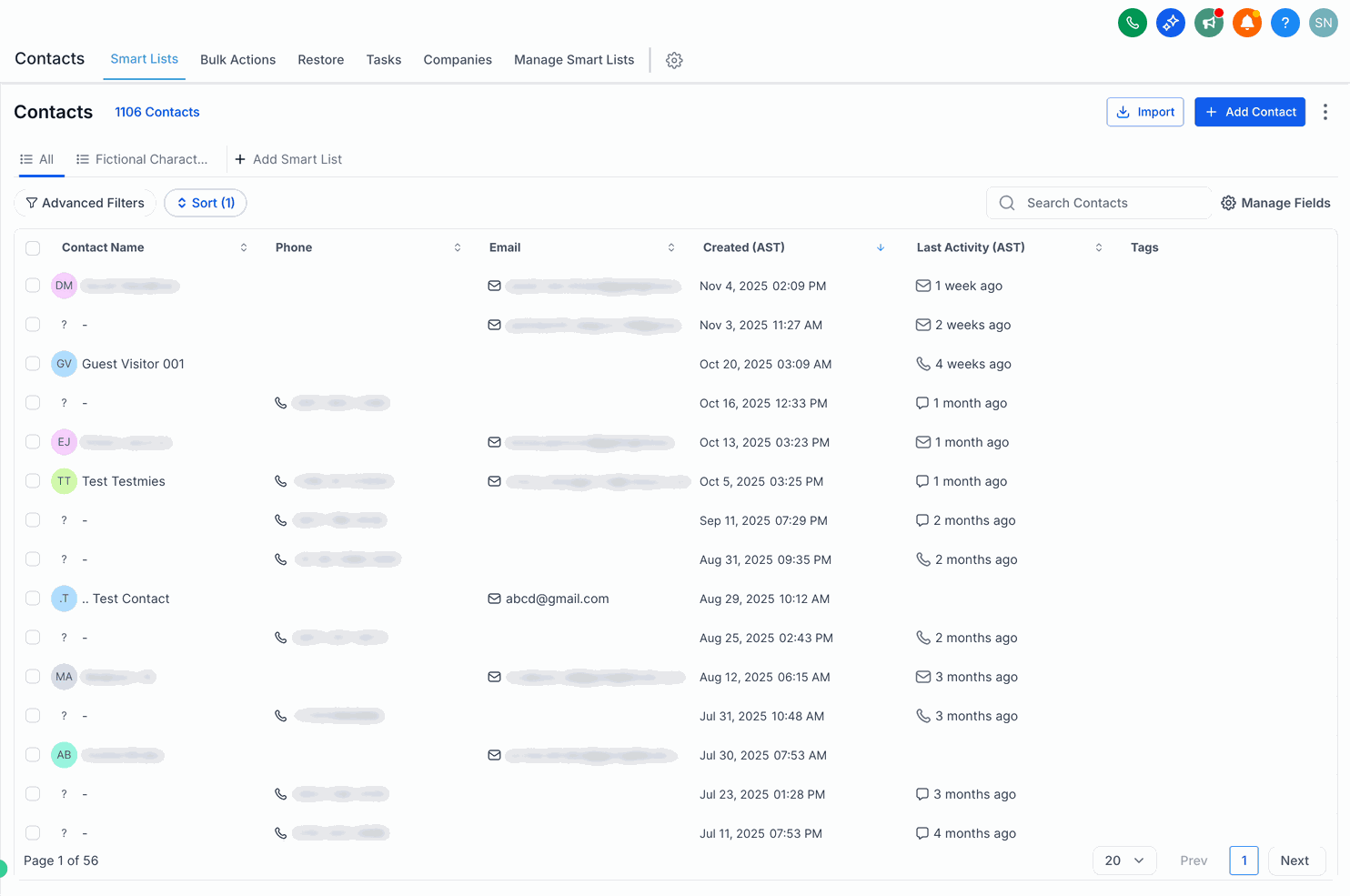Toggle sort arrows on Contact Name column
The image size is (1350, 896).
pos(244,247)
